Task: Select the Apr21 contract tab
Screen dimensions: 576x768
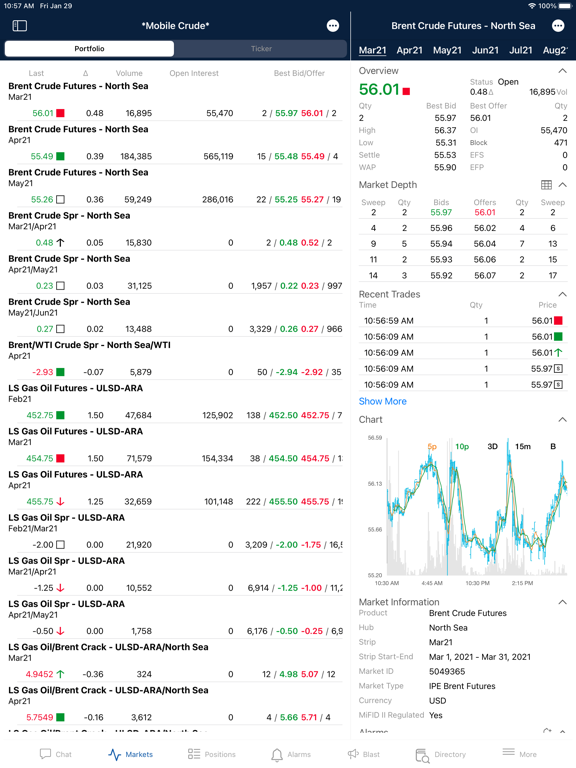Action: tap(409, 50)
